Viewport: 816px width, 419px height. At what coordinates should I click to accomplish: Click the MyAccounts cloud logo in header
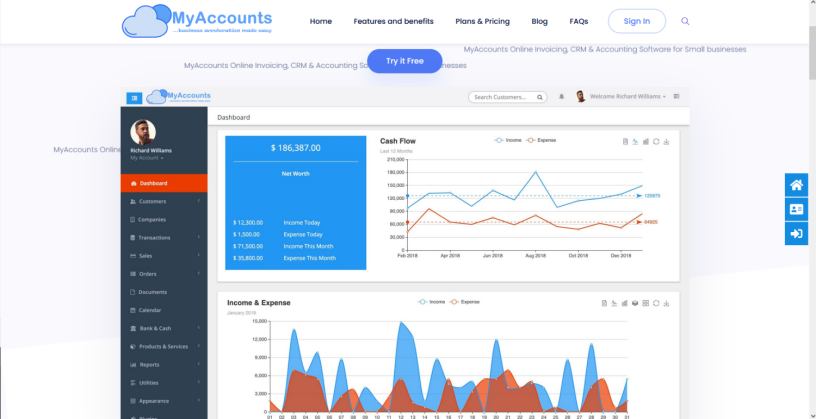point(197,21)
